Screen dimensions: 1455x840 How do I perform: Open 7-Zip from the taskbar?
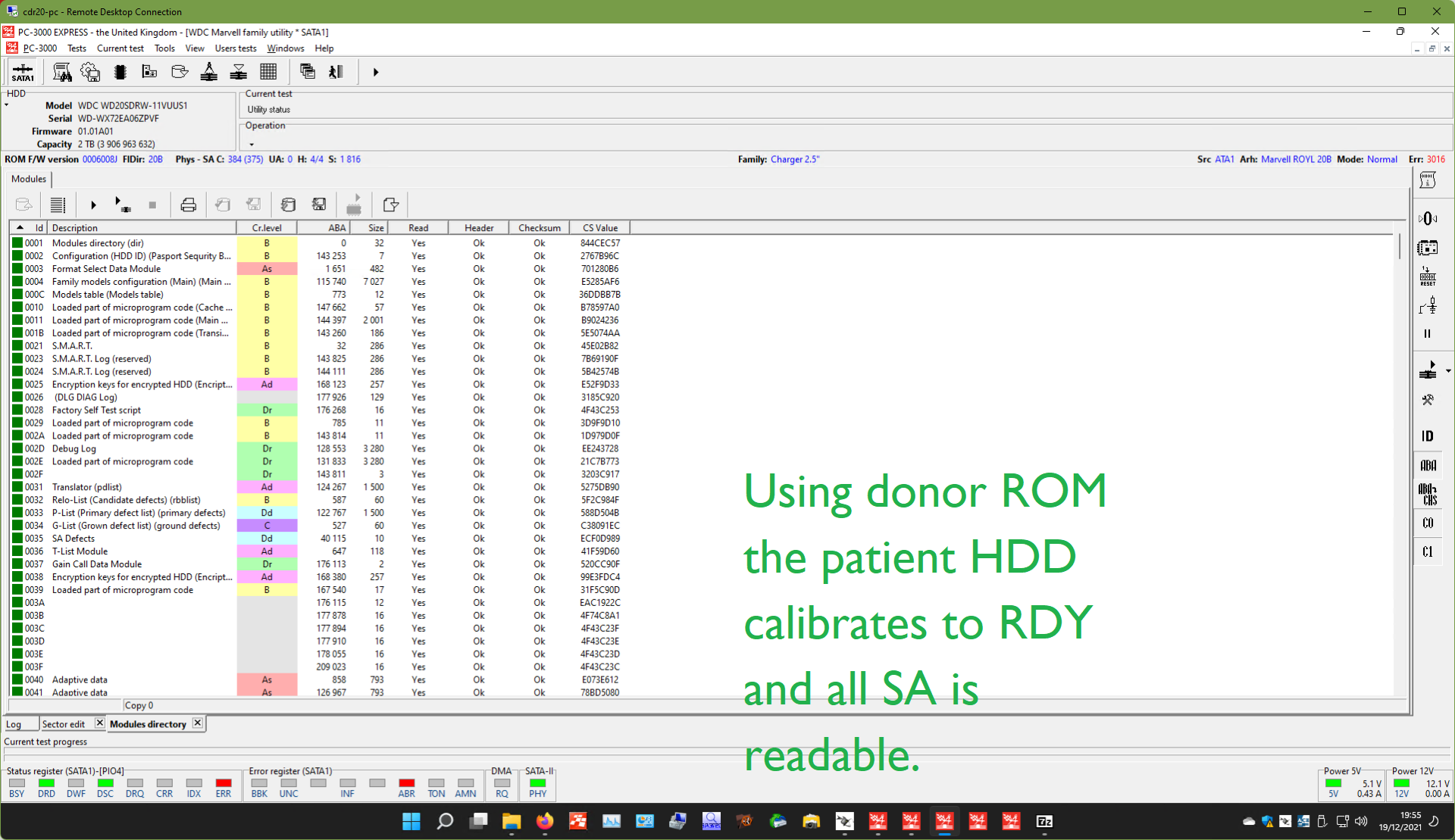(1044, 821)
